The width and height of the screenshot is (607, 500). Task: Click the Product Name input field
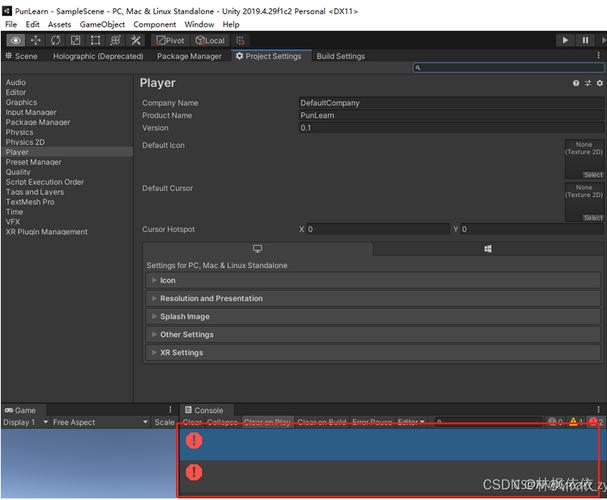450,115
